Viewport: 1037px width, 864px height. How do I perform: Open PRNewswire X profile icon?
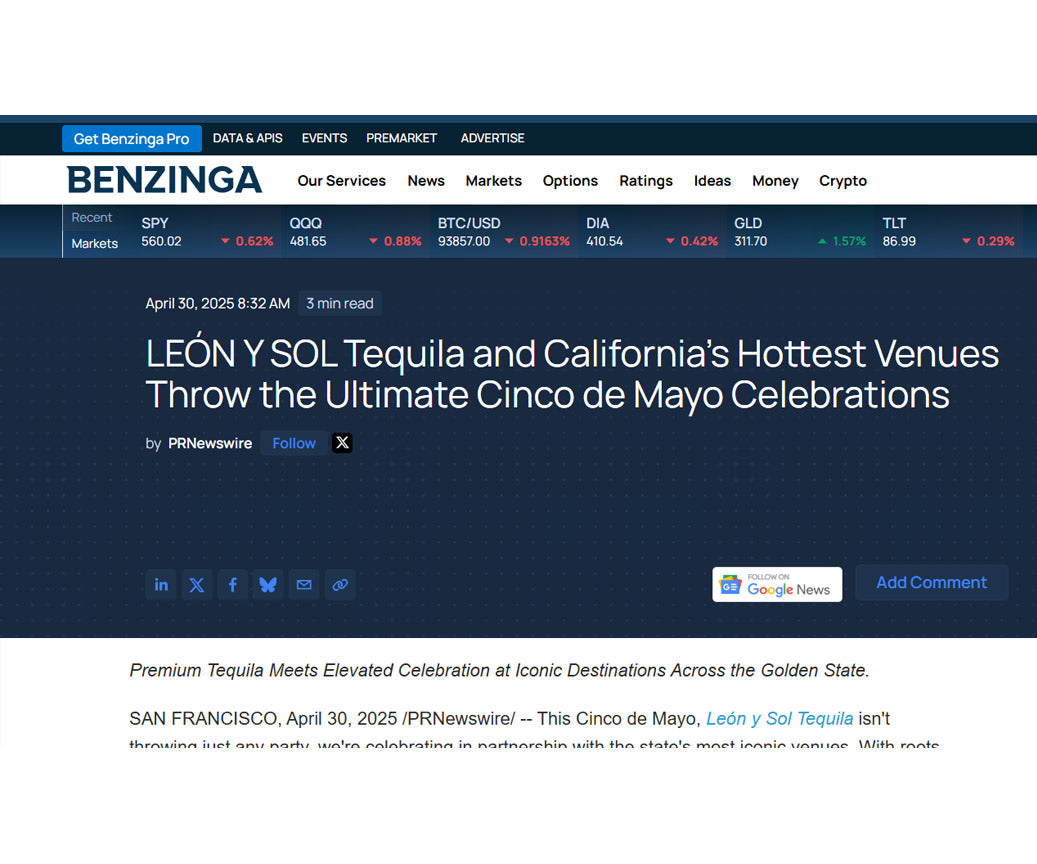click(x=342, y=443)
